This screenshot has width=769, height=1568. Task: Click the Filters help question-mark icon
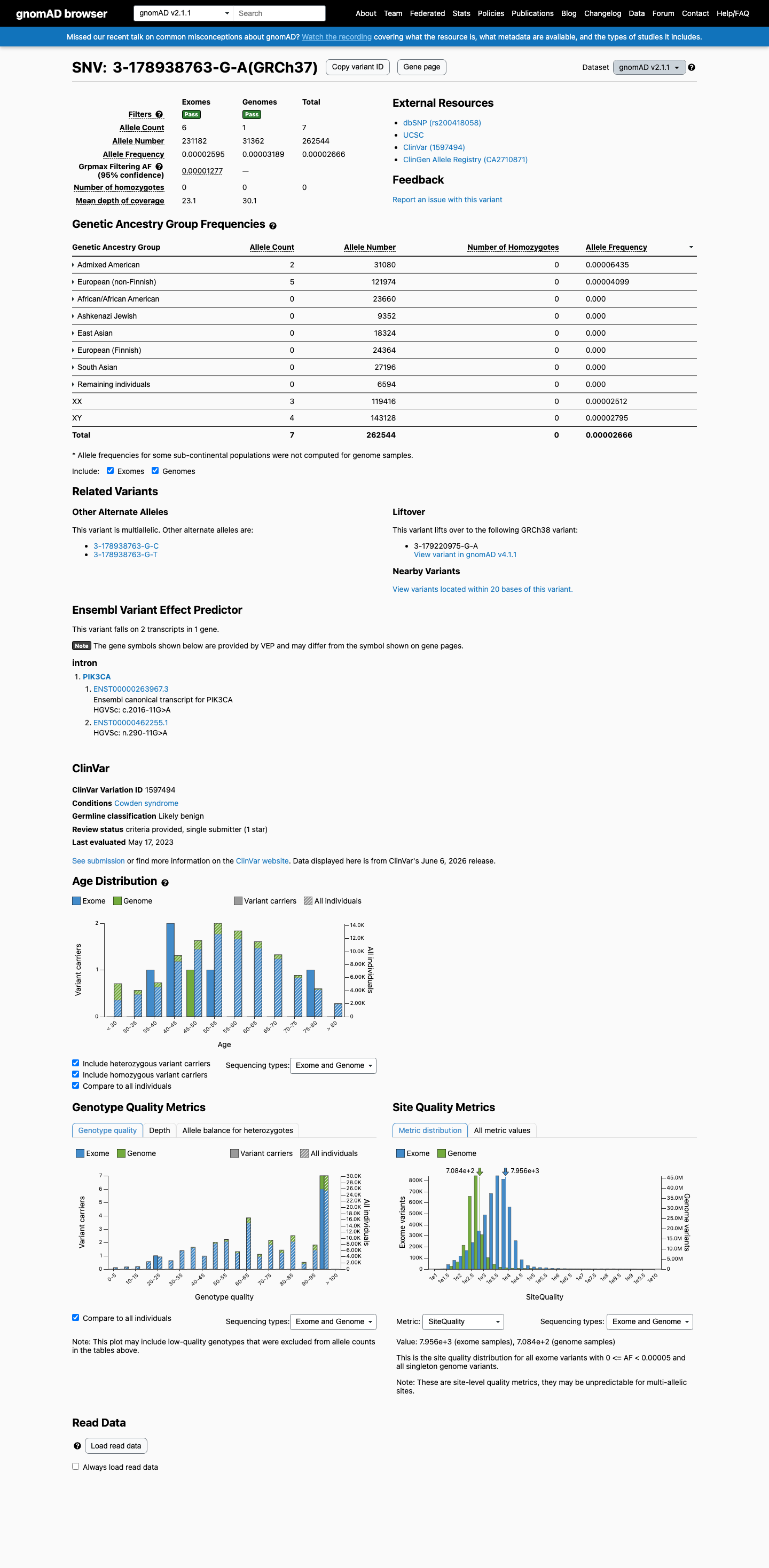point(159,114)
